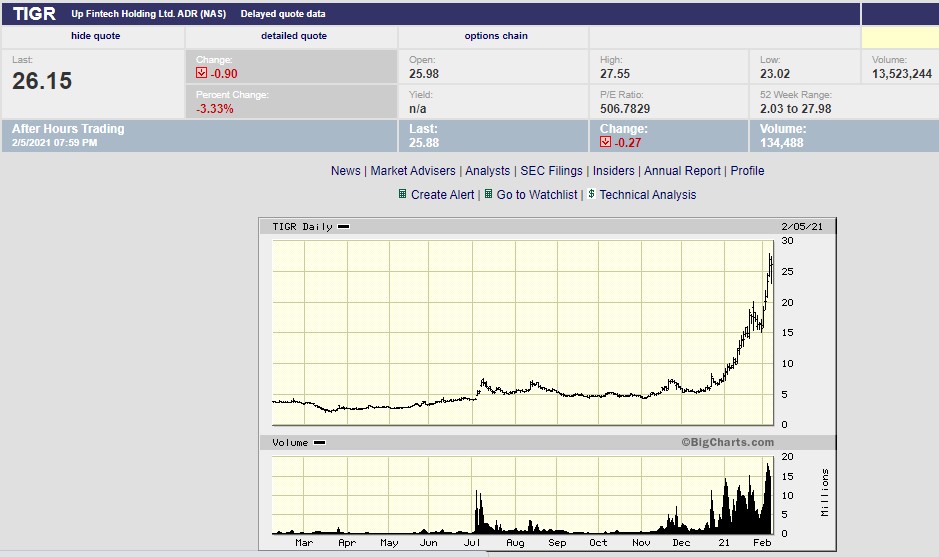Screen dimensions: 939x557
Task: Click the 'Technical Analysis' text link
Action: (x=648, y=195)
